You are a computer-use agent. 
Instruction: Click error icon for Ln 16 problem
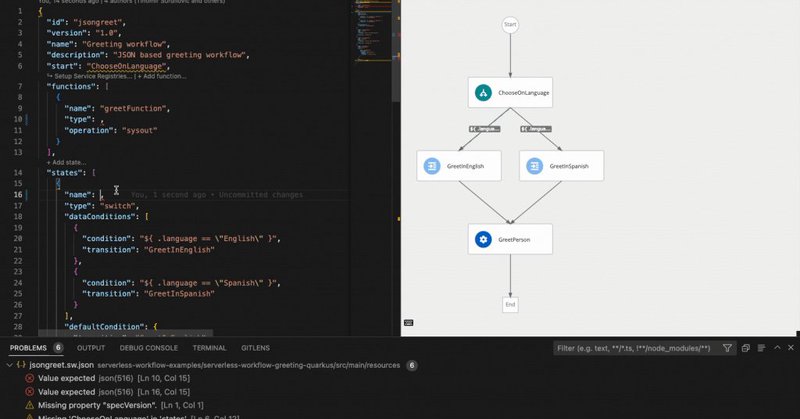(30, 392)
